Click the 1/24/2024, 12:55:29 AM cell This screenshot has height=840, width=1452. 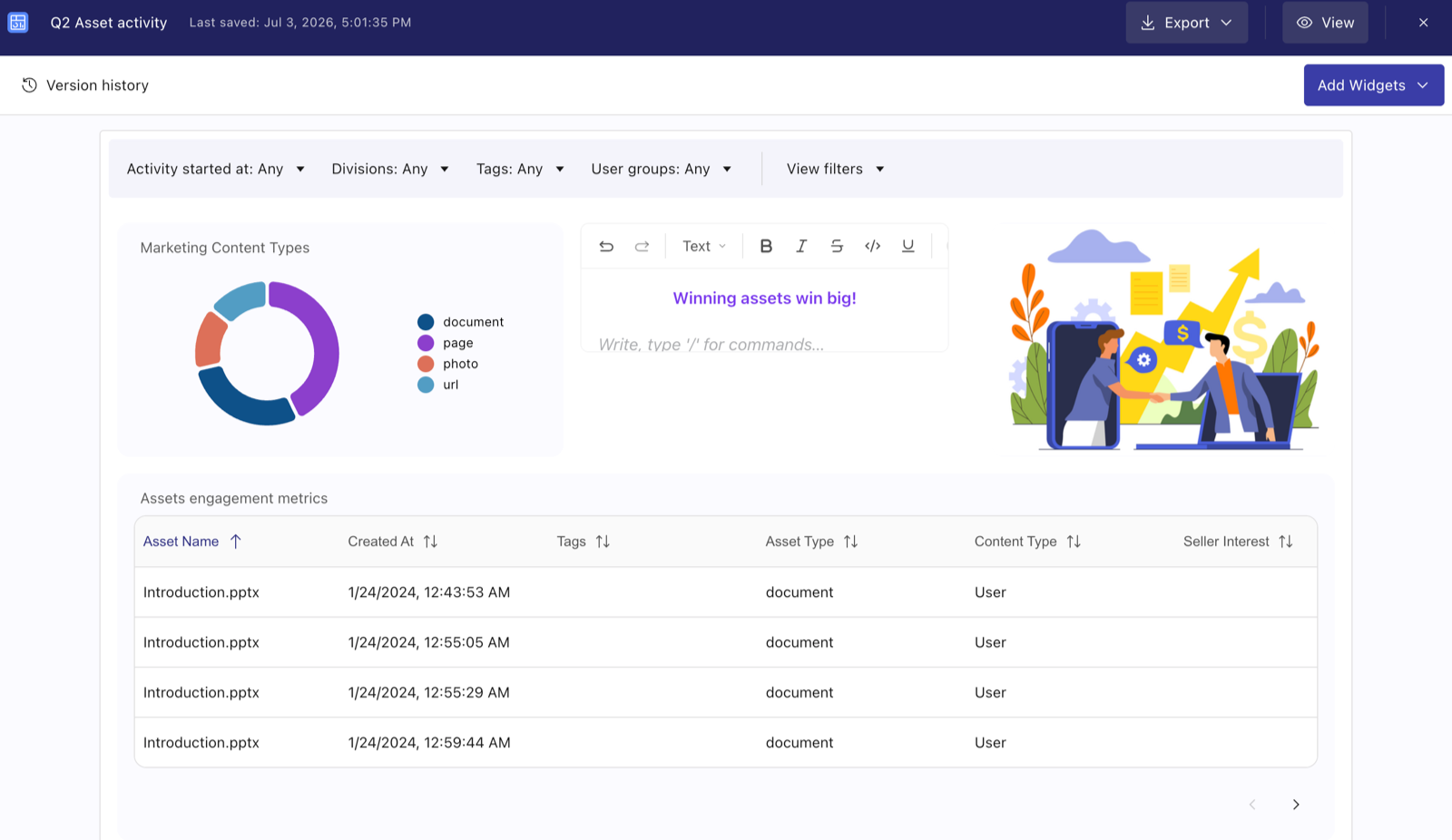point(428,692)
